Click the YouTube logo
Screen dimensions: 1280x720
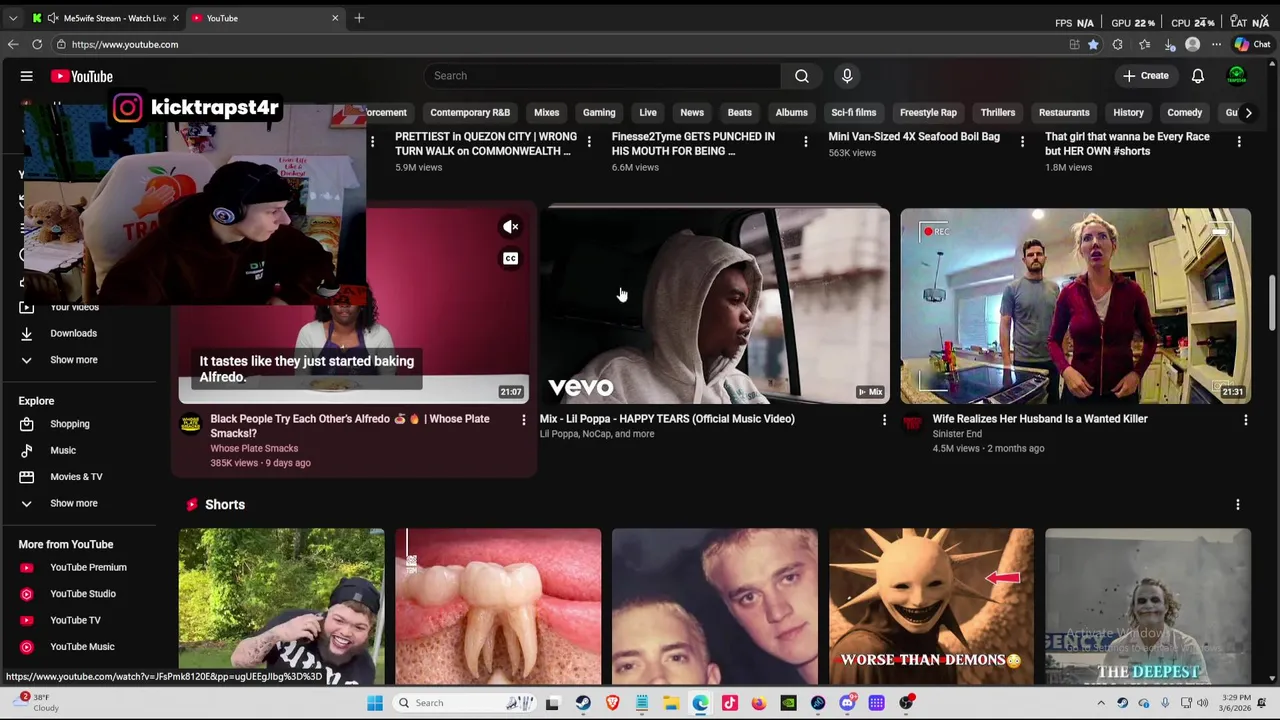point(82,76)
